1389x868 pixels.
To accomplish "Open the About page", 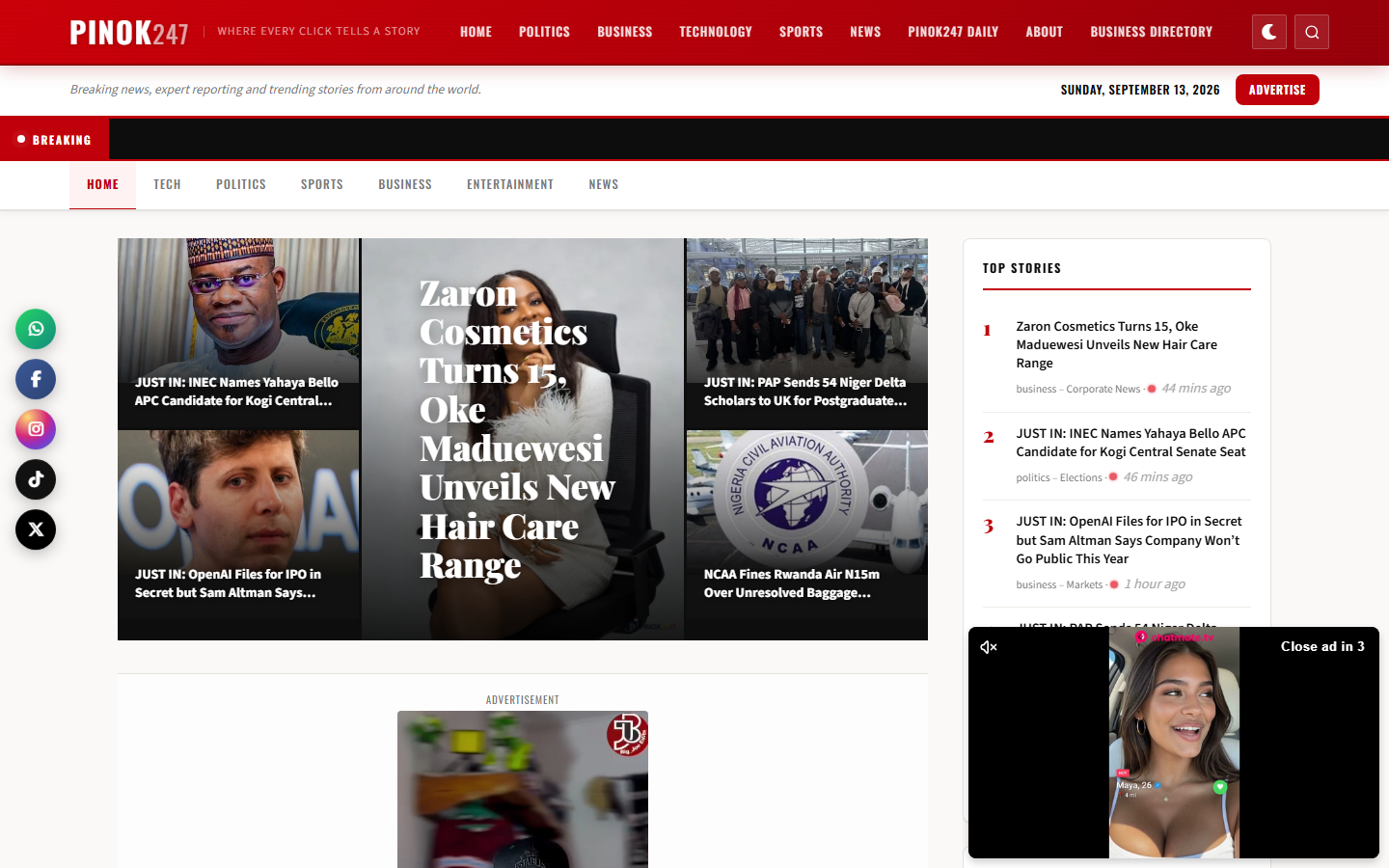I will 1044,32.
